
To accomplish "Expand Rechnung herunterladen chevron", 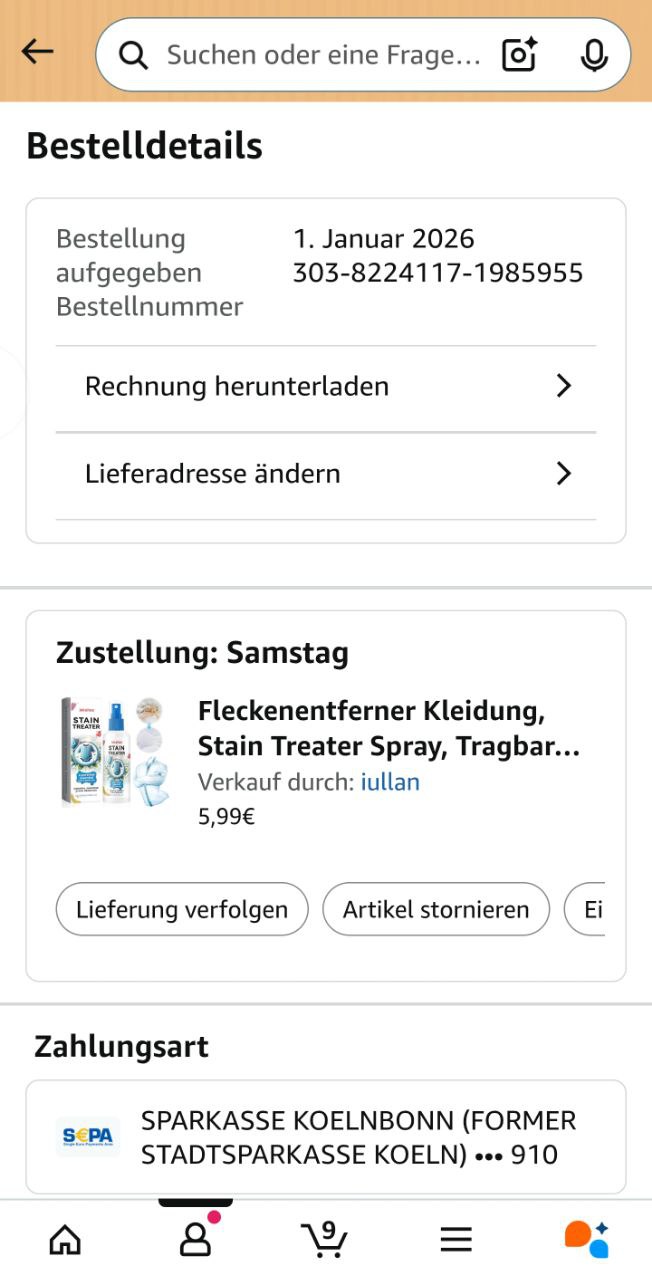I will (564, 386).
